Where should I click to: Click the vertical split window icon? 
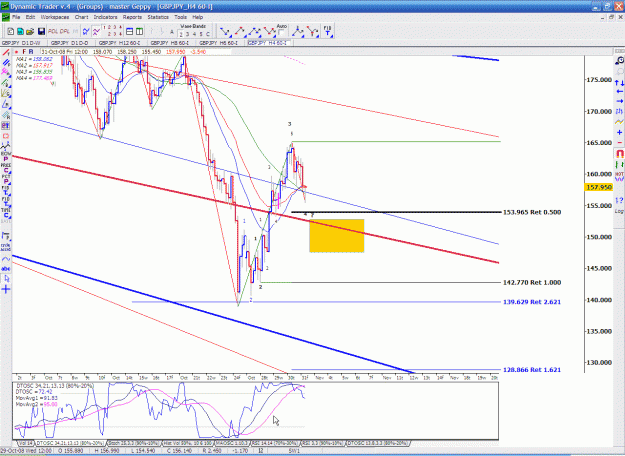[x=140, y=31]
